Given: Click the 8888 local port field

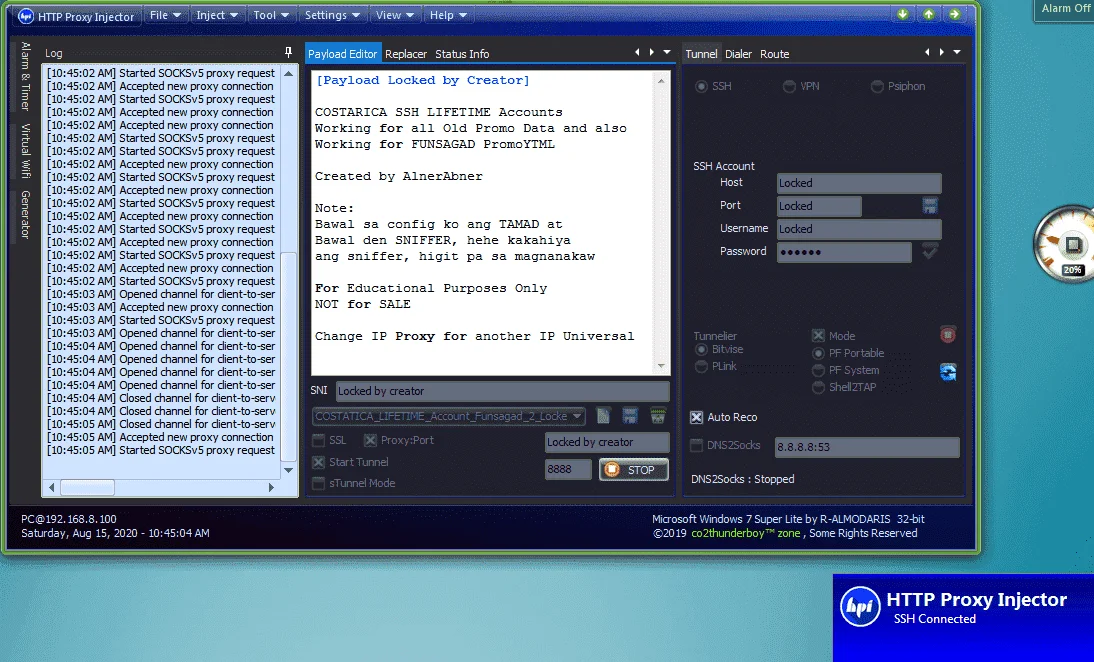Looking at the screenshot, I should (x=568, y=469).
